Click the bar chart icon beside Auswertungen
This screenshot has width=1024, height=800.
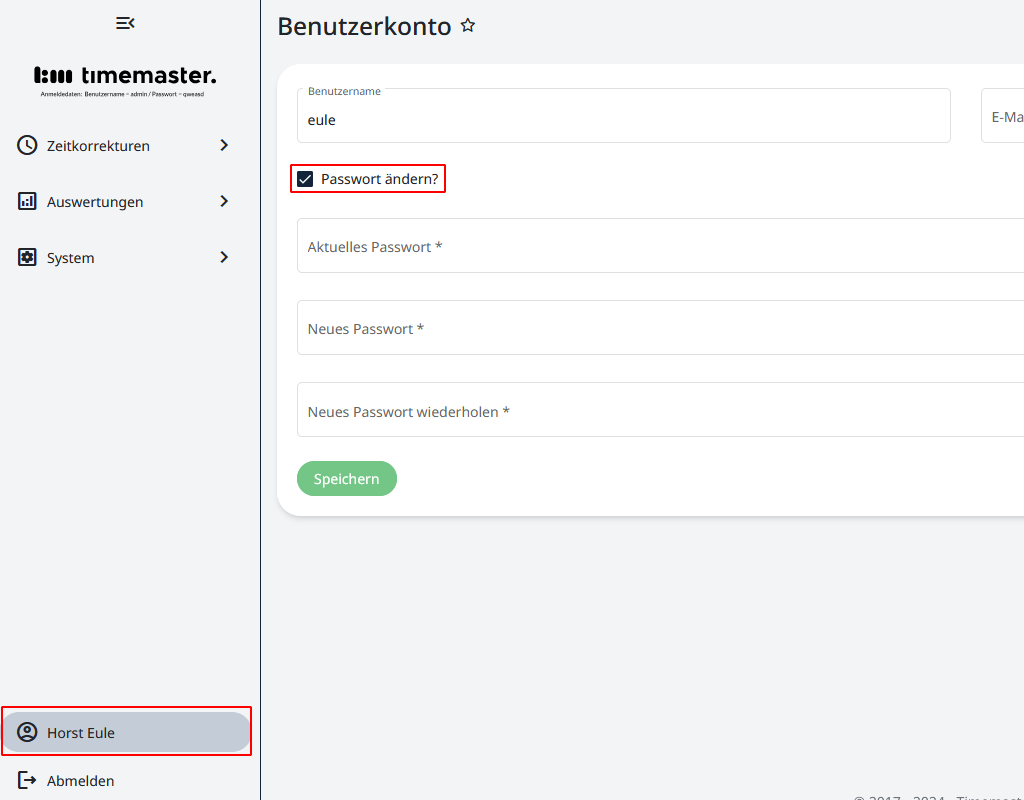(x=27, y=201)
